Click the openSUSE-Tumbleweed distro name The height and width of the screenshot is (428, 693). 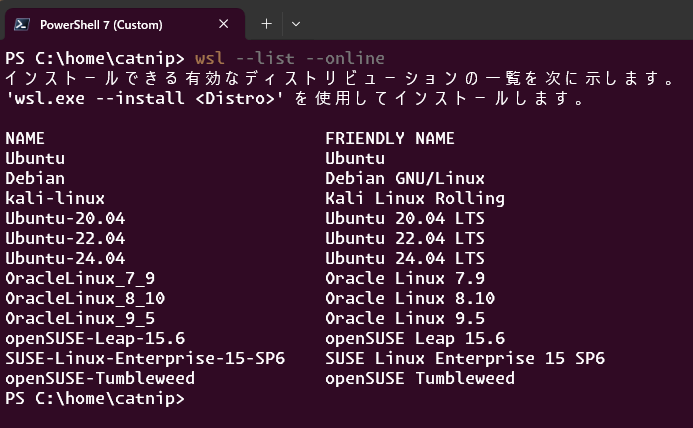click(100, 378)
